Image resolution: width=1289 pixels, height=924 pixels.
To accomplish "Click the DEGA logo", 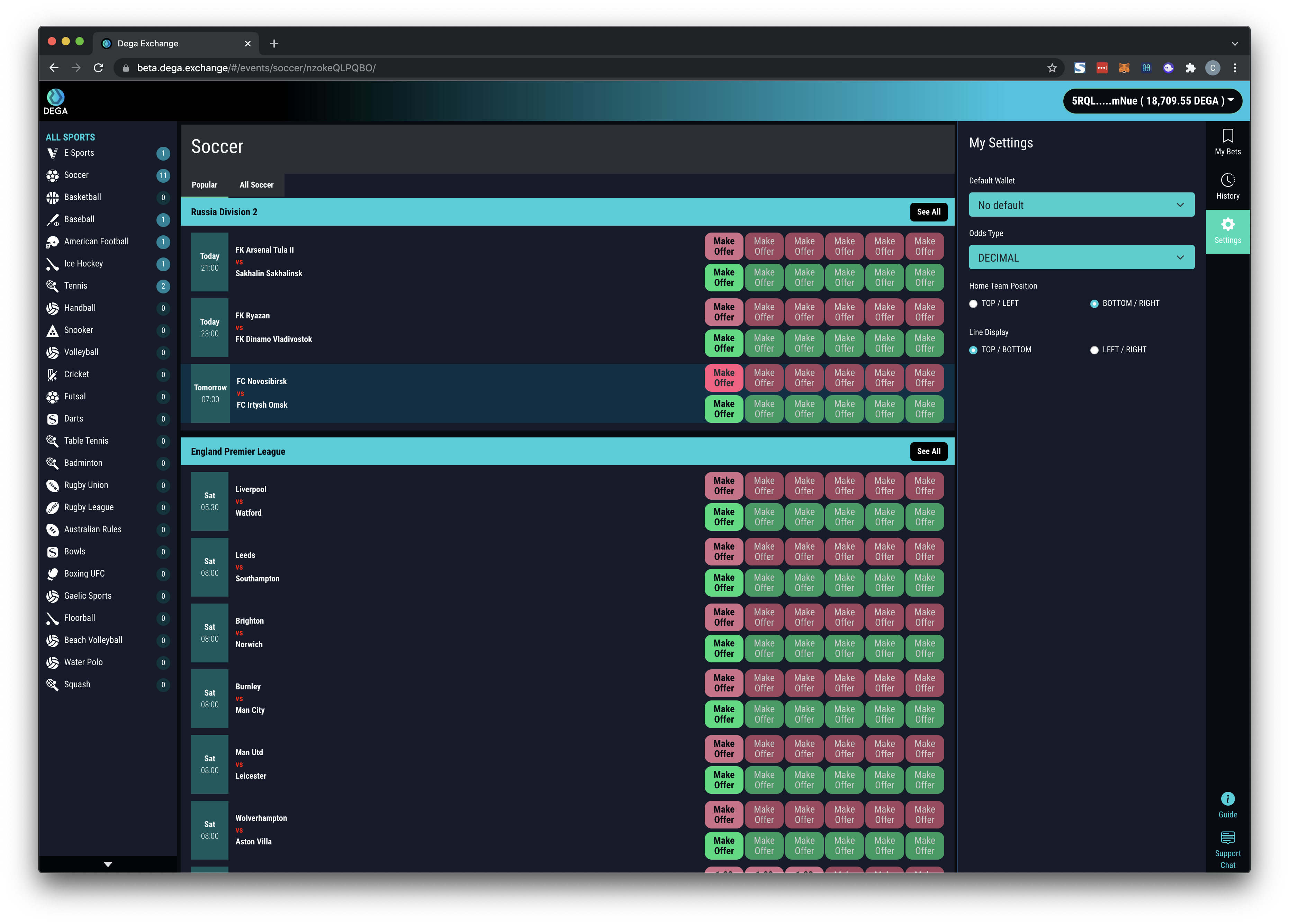I will click(56, 102).
